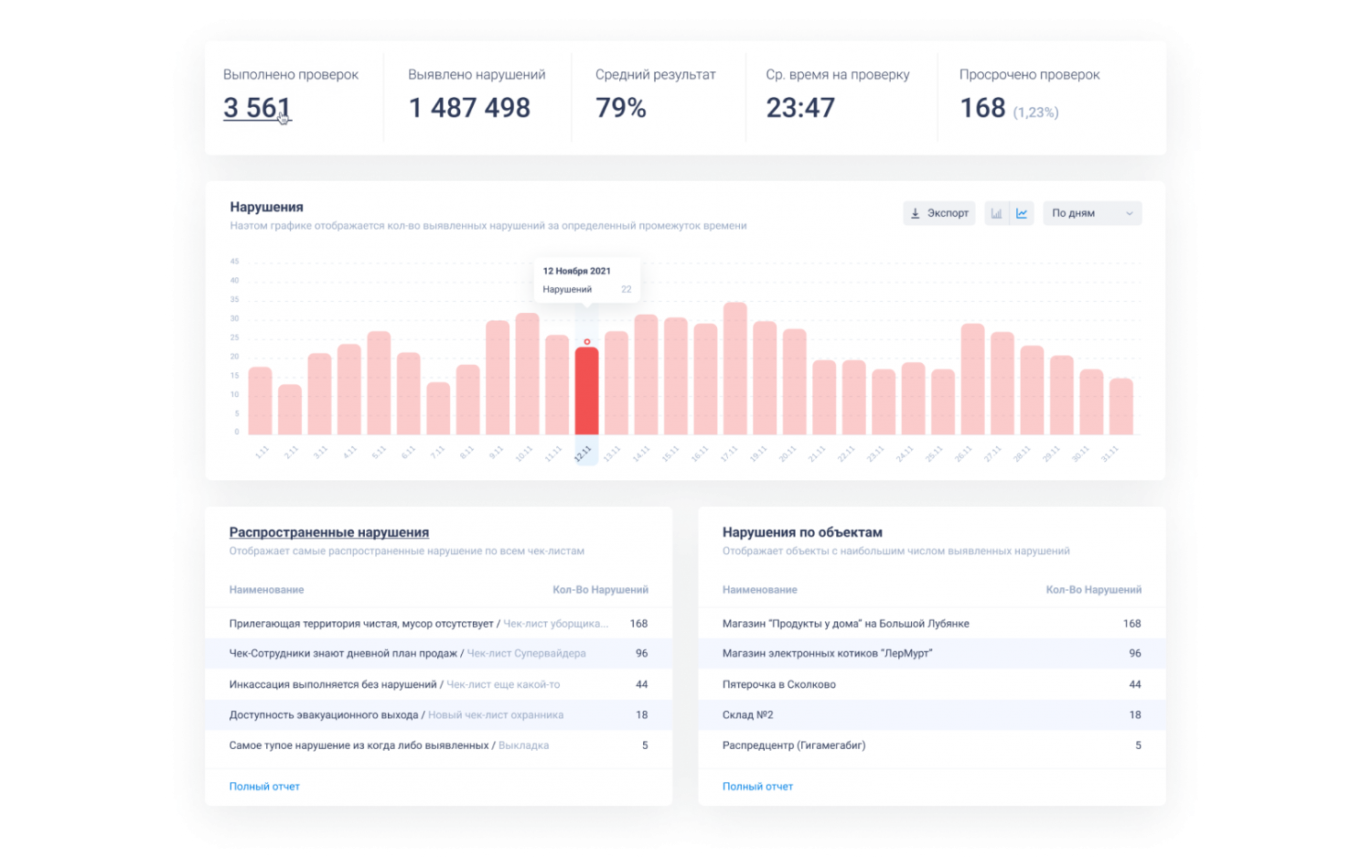The width and height of the screenshot is (1372, 868).
Task: Click the Выкладка checklist link
Action: coord(523,745)
